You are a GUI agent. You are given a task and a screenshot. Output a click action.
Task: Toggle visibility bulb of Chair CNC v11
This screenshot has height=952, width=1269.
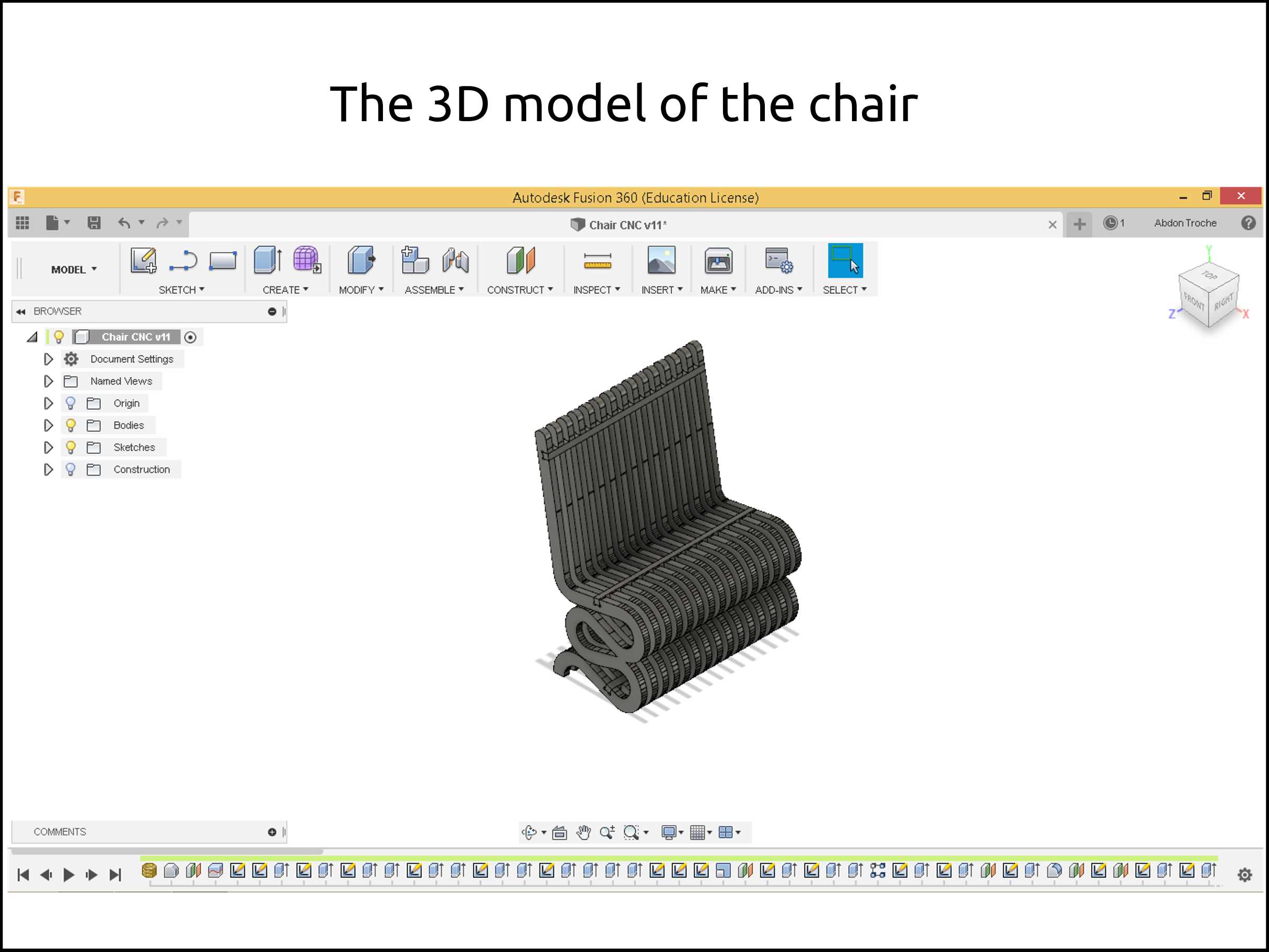(59, 337)
